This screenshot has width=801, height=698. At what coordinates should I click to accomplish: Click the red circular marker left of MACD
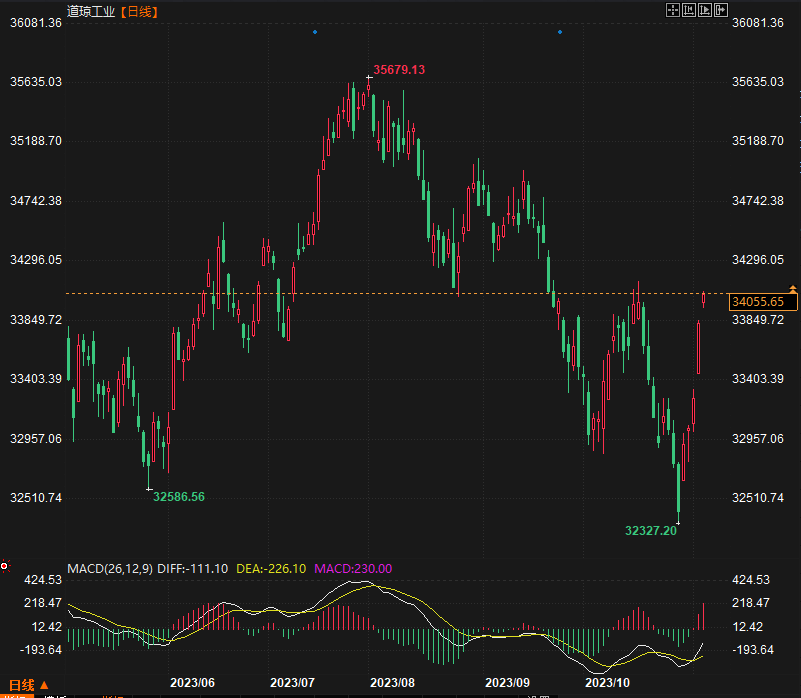tap(4, 567)
